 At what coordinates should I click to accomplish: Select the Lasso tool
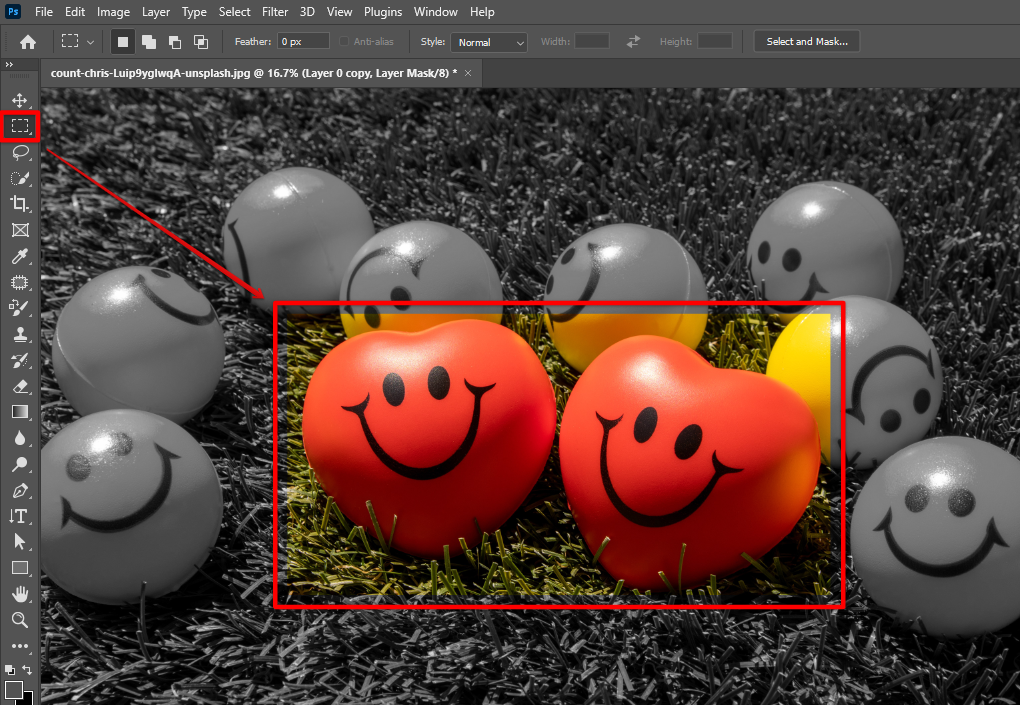pos(19,152)
